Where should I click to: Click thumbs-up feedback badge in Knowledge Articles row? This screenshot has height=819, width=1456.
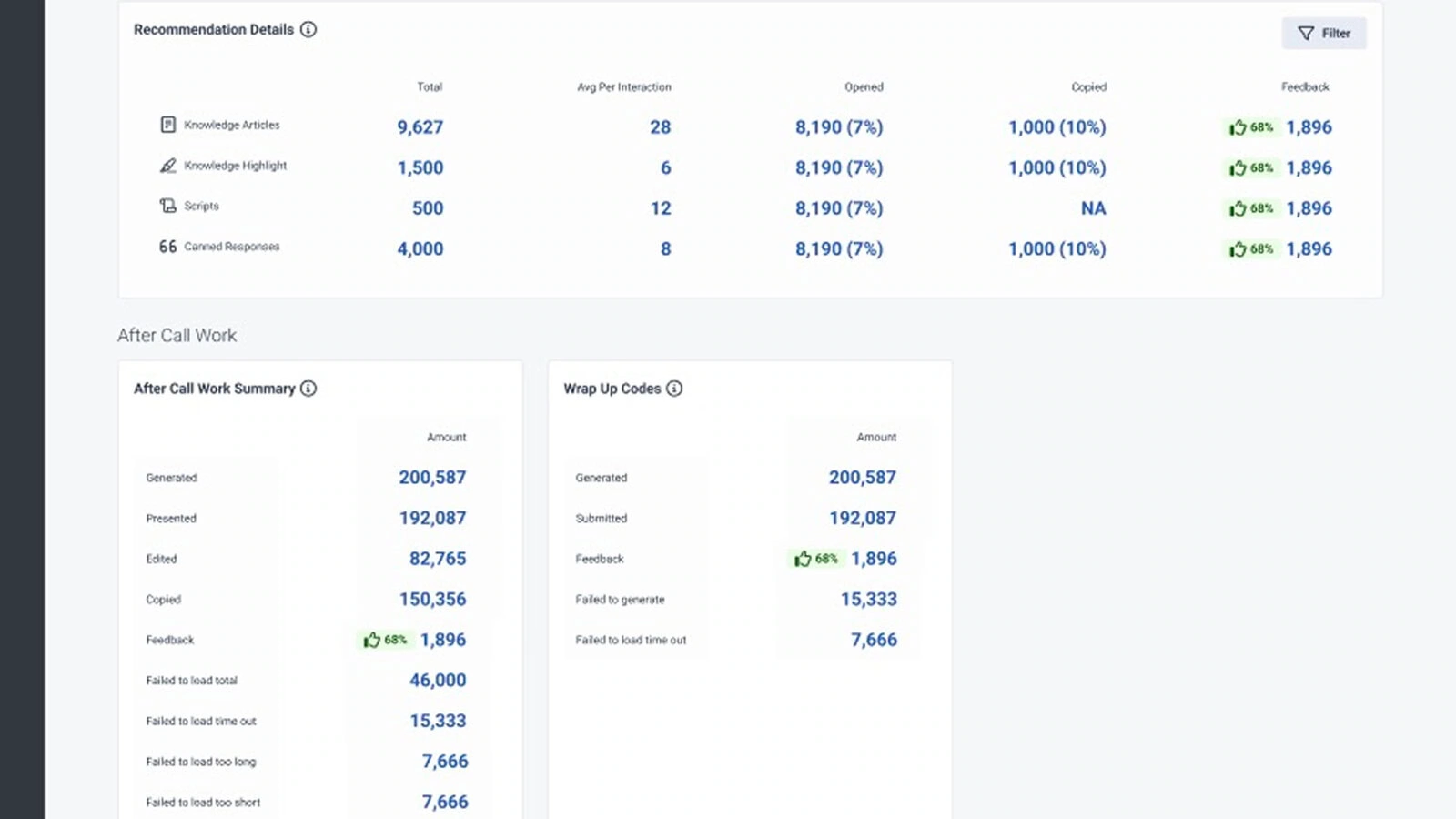[x=1251, y=127]
